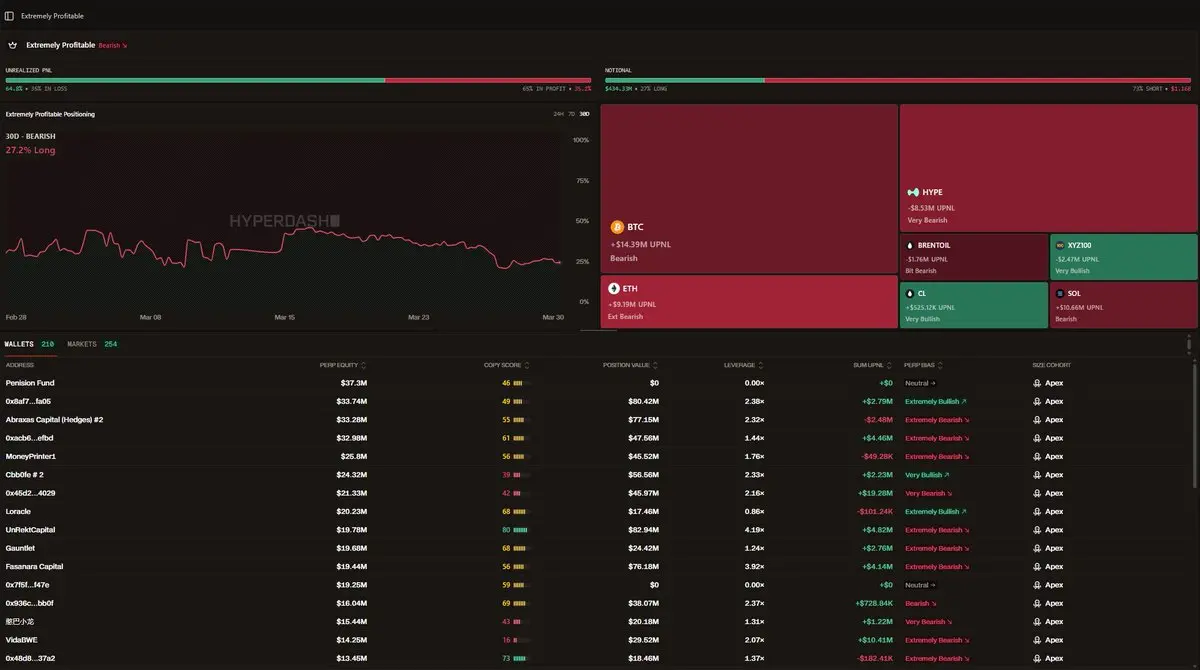This screenshot has width=1200, height=670.
Task: Click the crown icon beside Extremely Profitable
Action: click(12, 45)
